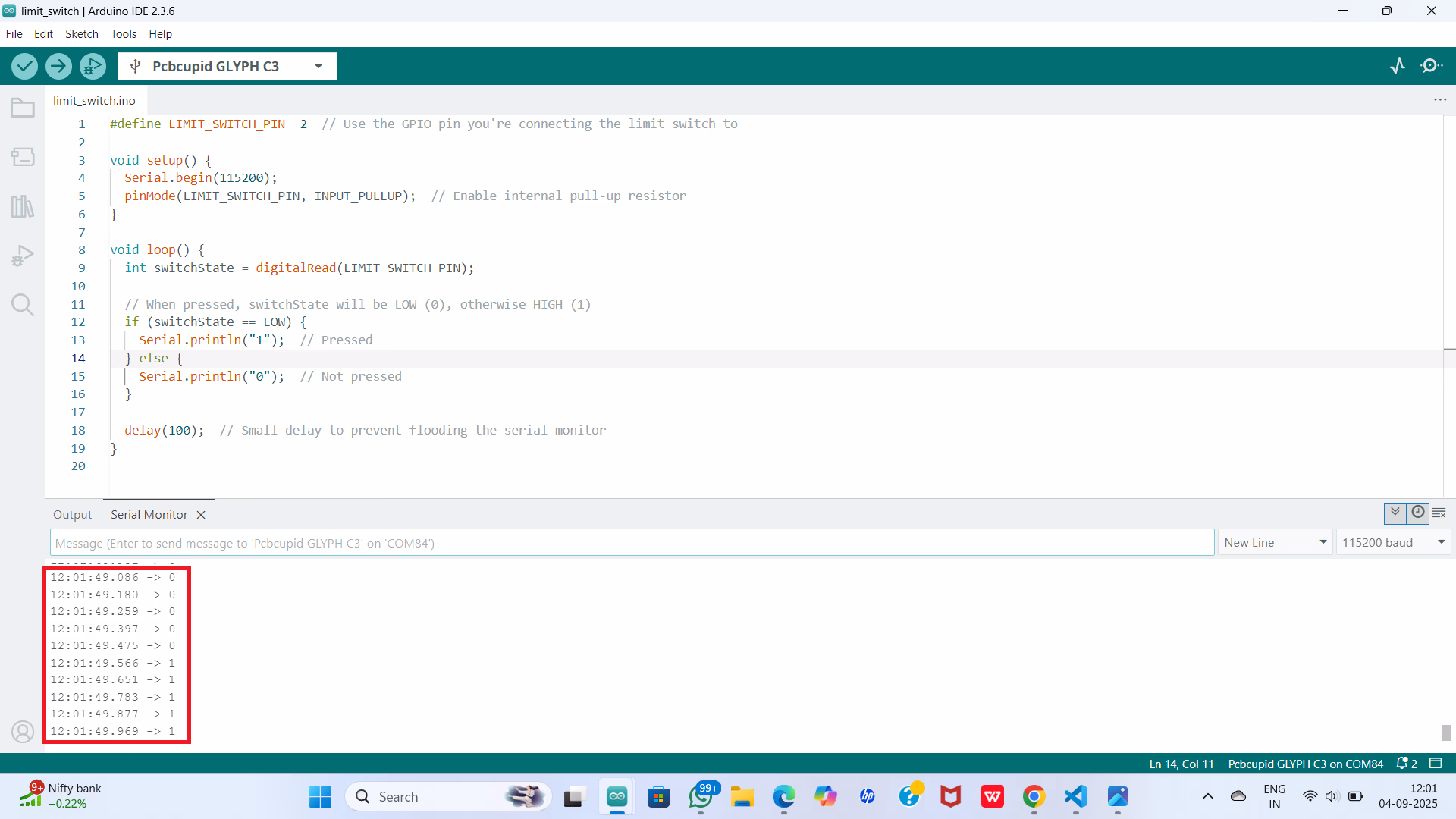The image size is (1456, 819).
Task: Switch to the Output tab
Action: coord(72,515)
